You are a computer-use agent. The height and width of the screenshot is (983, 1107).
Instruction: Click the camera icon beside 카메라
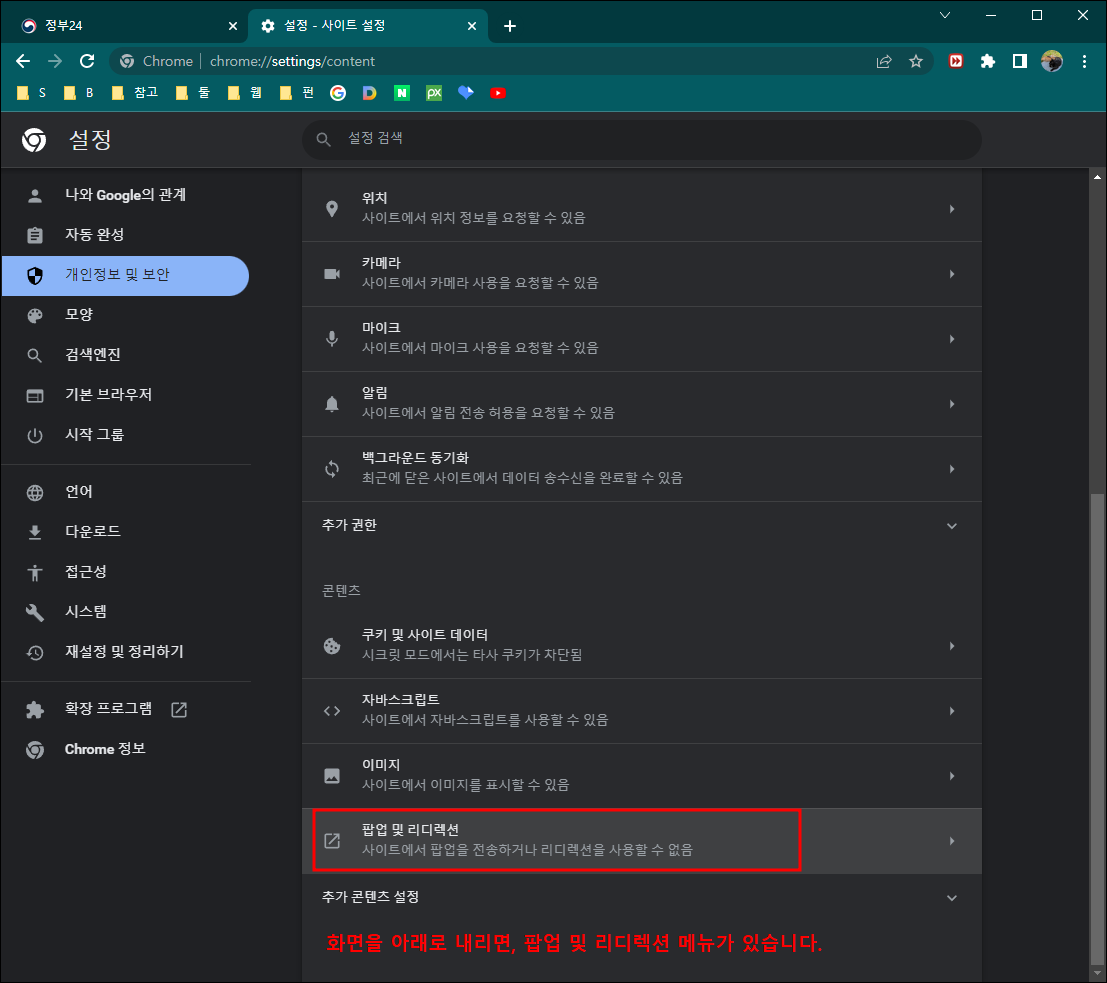(x=332, y=274)
